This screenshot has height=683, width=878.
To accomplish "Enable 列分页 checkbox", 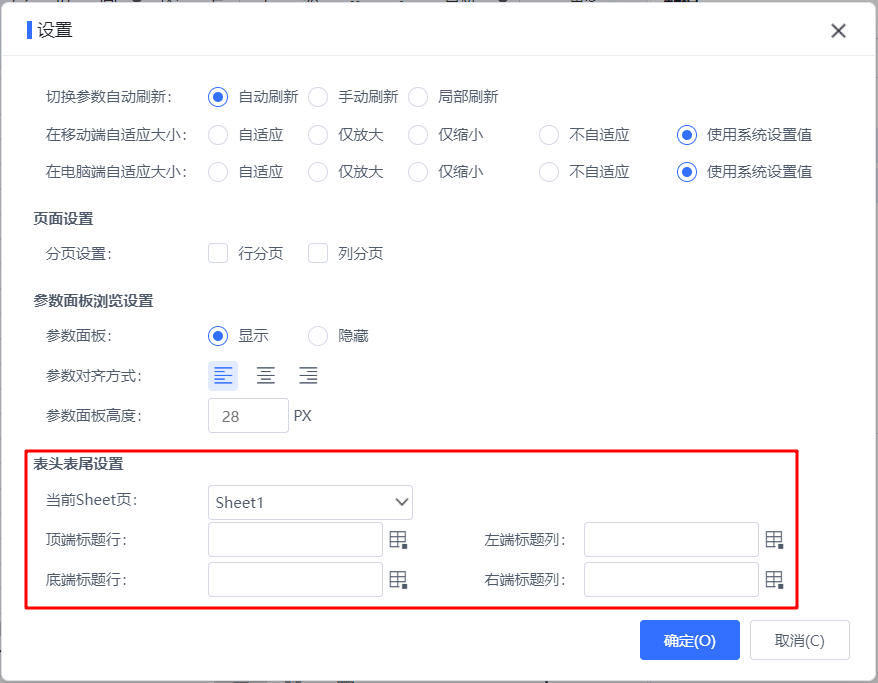I will click(317, 253).
